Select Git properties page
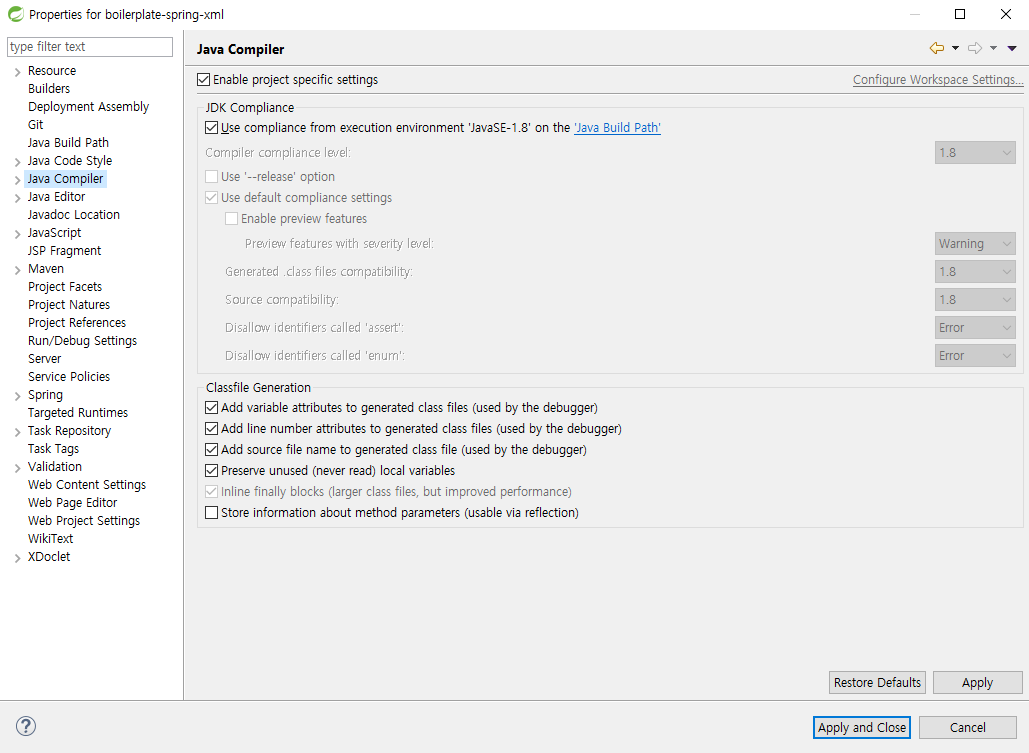Screen dimensions: 1029x753 tap(35, 125)
